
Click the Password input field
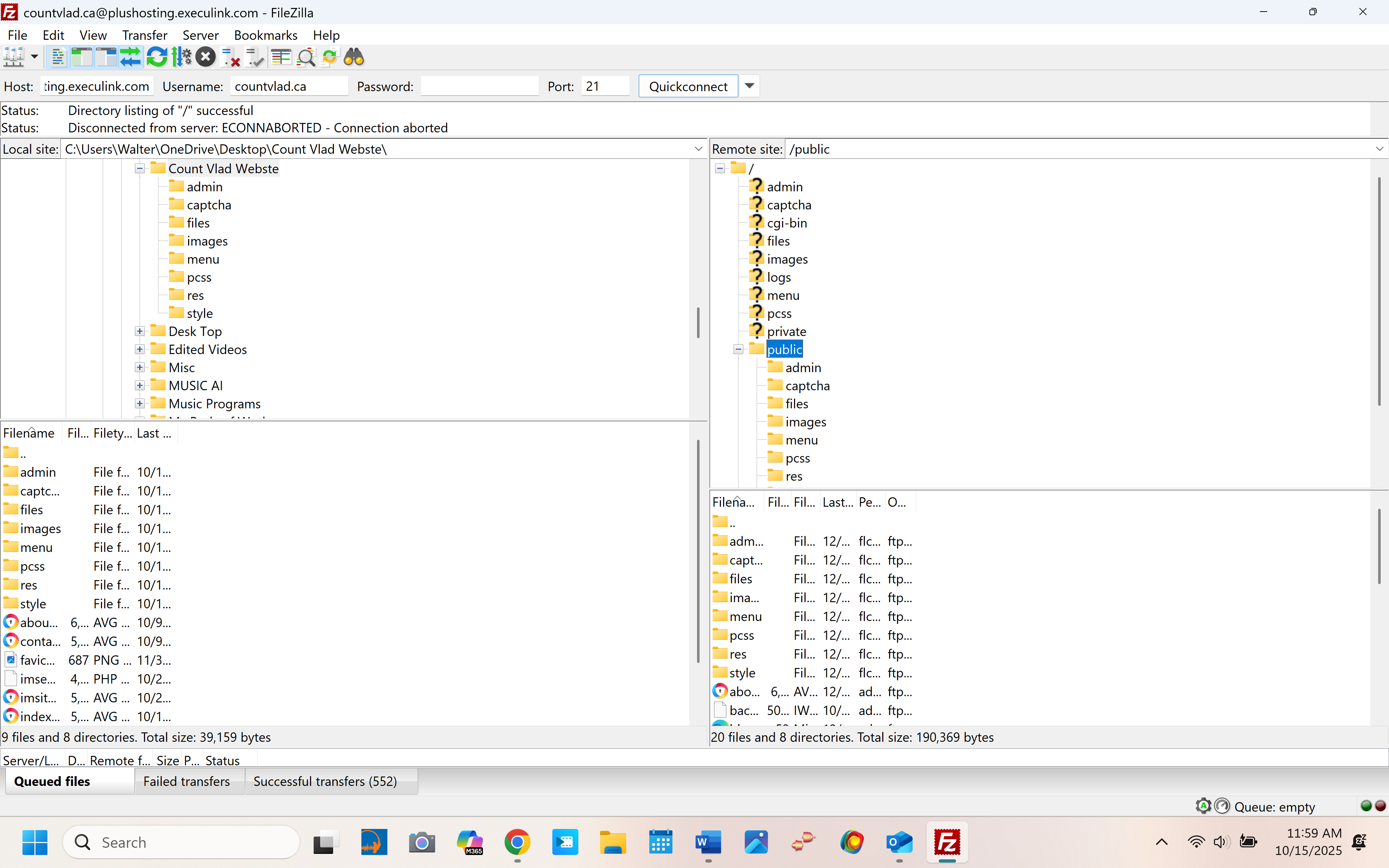[x=479, y=86]
